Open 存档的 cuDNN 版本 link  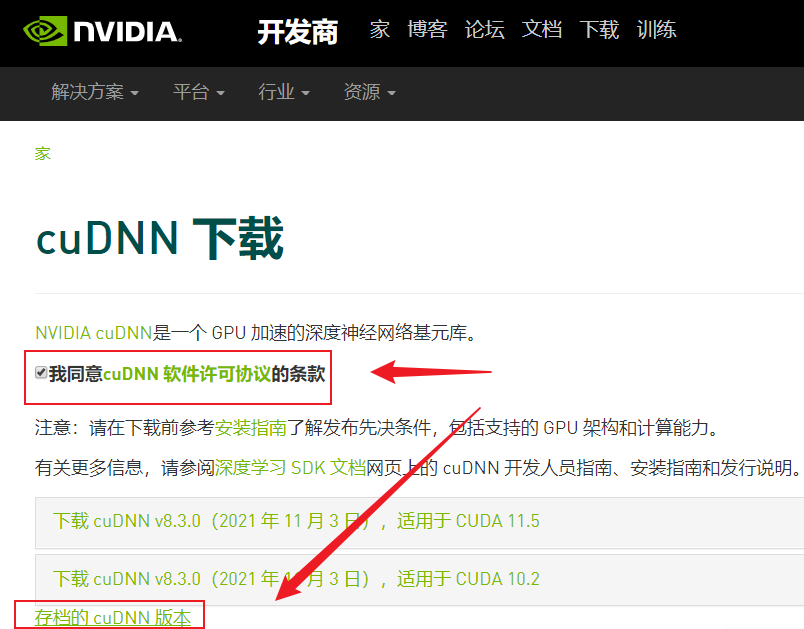coord(113,618)
